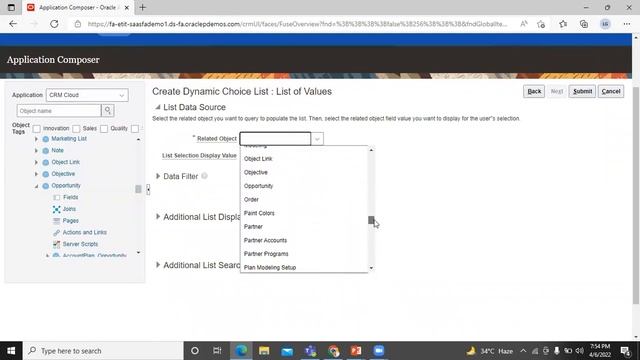The height and width of the screenshot is (360, 640).
Task: Expand the Additional List Search section
Action: pos(158,265)
